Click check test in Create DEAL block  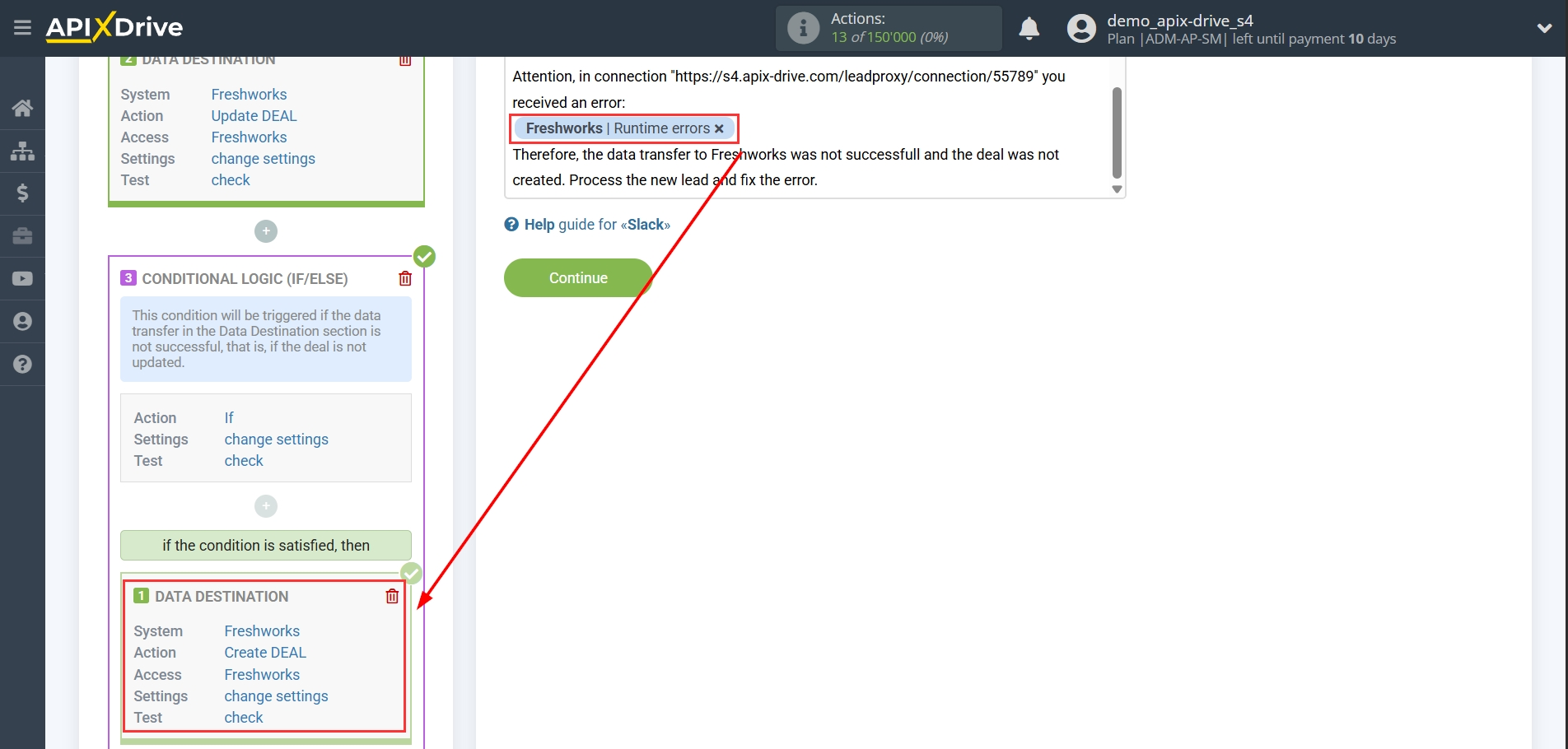[244, 718]
